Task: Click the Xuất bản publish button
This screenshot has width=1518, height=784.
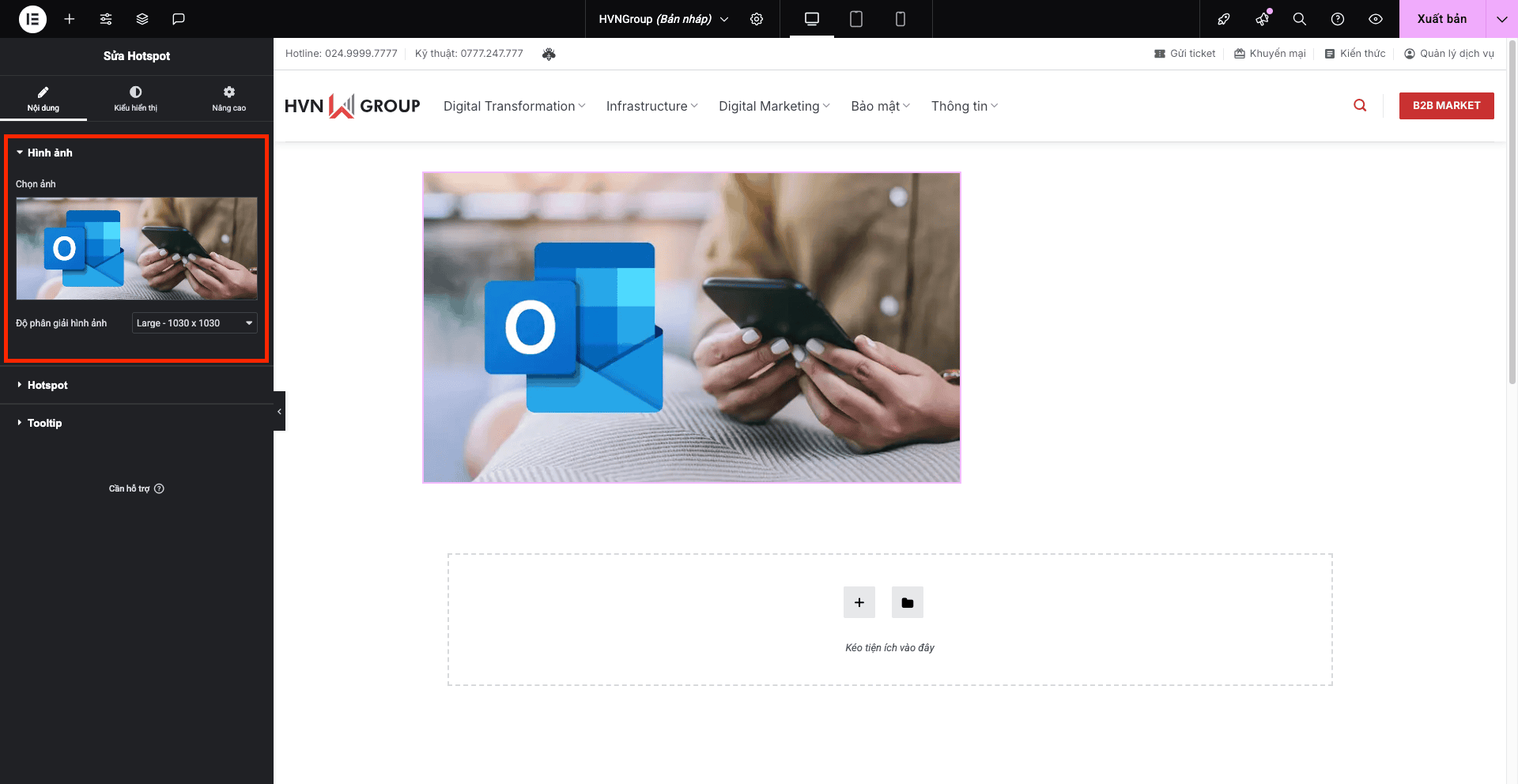Action: 1441,19
